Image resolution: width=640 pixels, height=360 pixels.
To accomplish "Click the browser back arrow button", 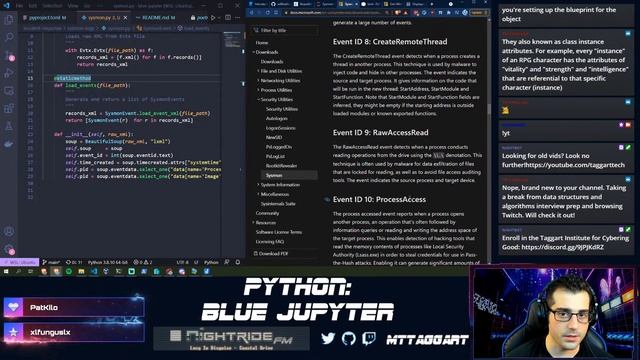I will coord(251,13).
